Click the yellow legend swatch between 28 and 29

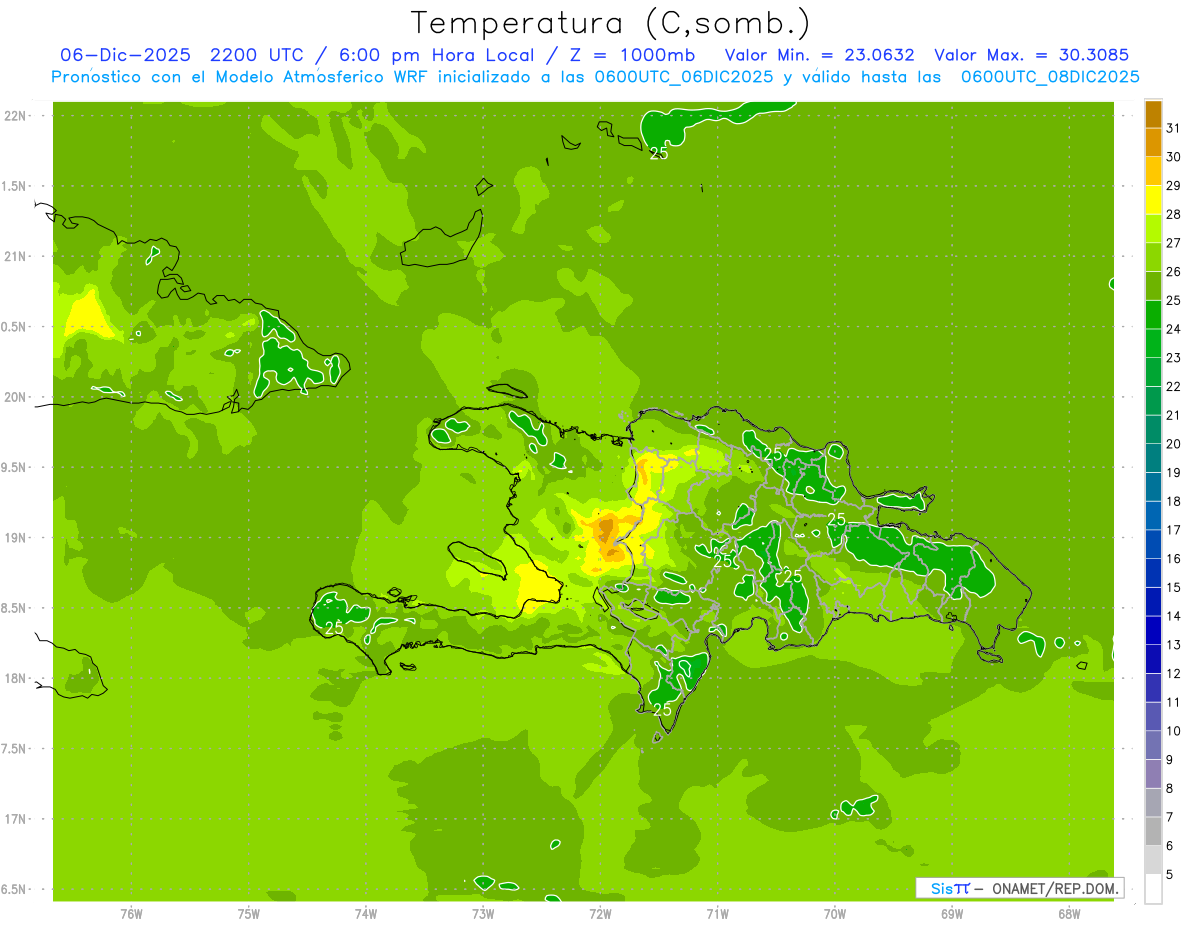[1153, 200]
